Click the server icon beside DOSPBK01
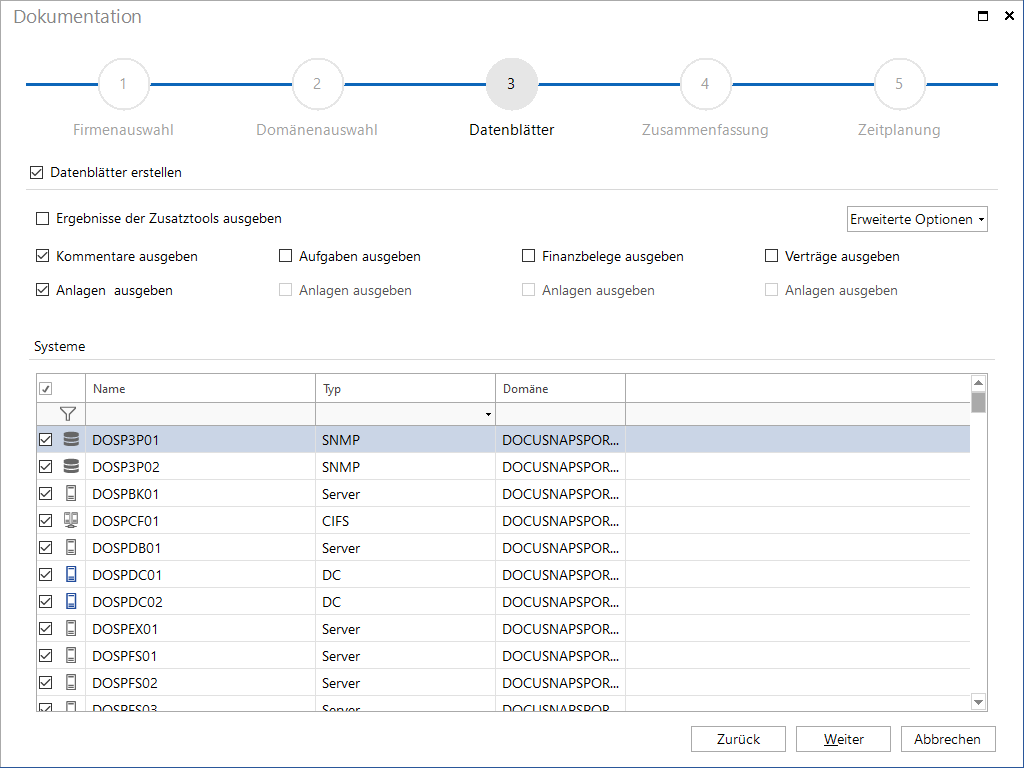Screen dimensions: 1024x768 pos(71,494)
